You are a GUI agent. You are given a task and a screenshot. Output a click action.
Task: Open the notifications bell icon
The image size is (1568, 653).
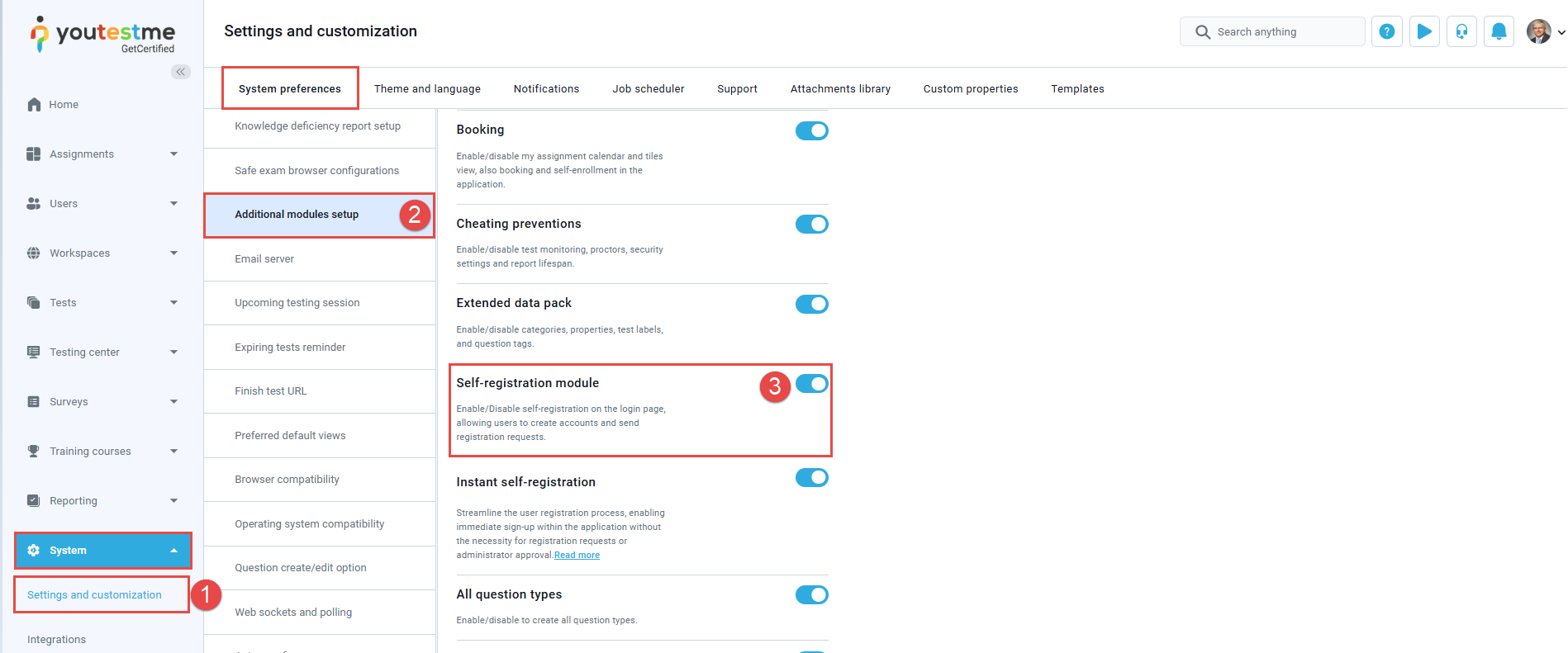(x=1499, y=31)
